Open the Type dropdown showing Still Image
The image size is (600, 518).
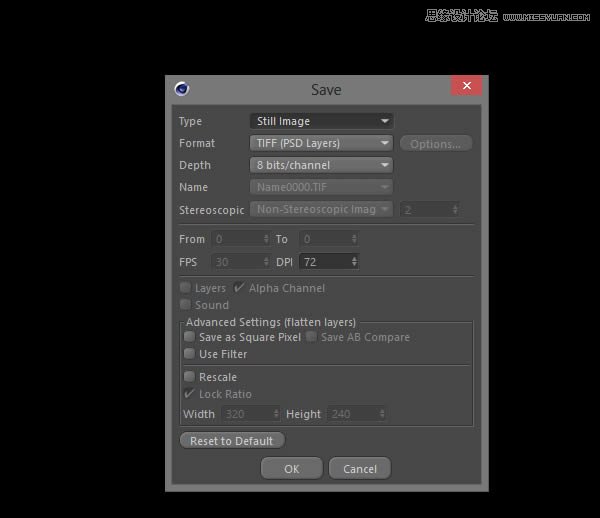click(321, 121)
